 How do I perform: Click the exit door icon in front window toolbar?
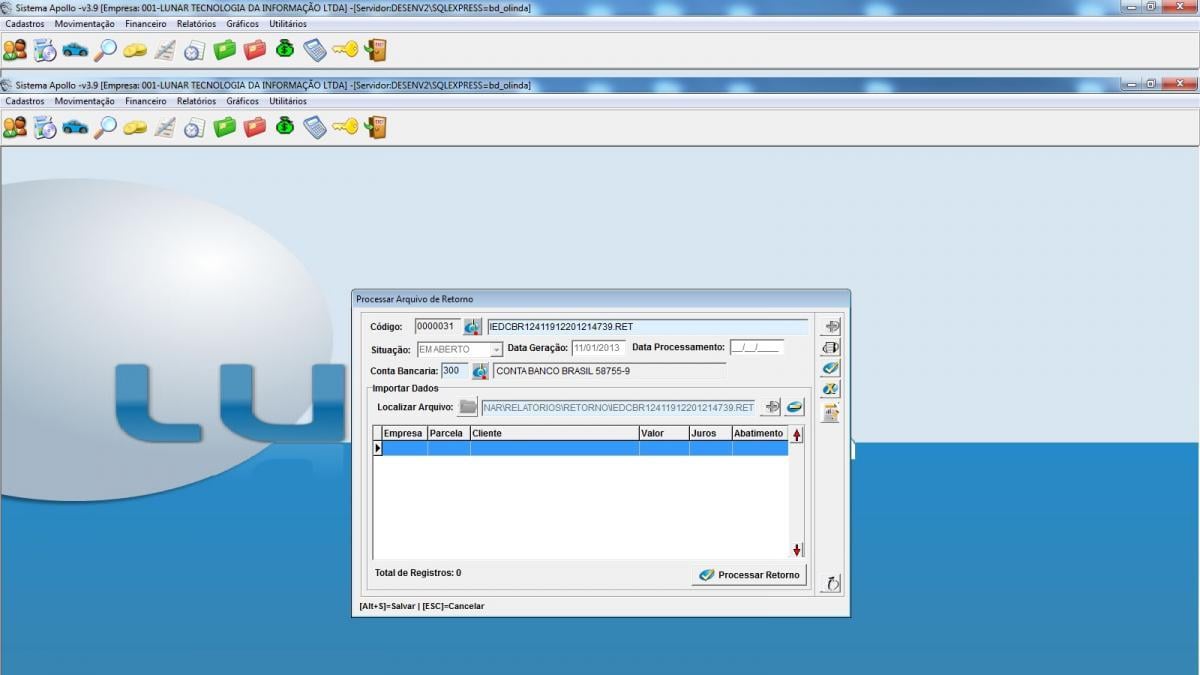click(376, 127)
